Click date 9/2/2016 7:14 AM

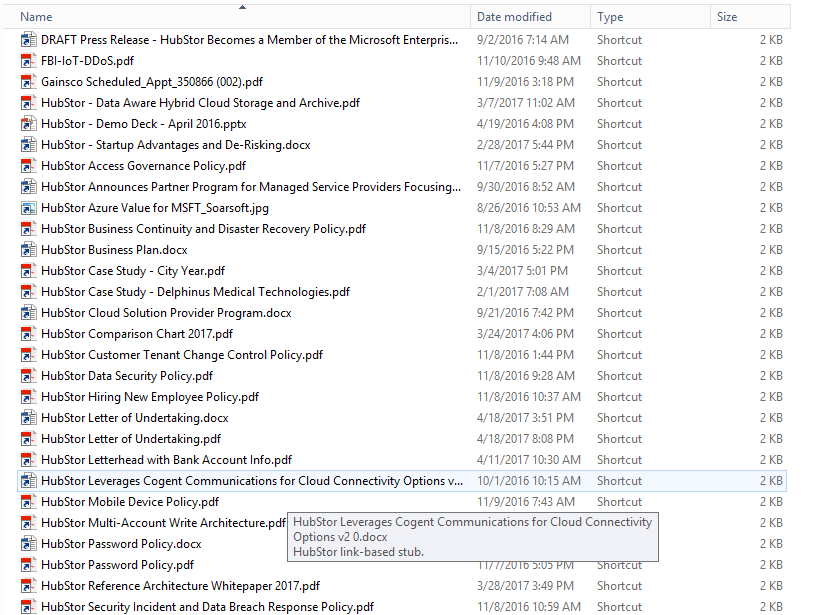(523, 40)
